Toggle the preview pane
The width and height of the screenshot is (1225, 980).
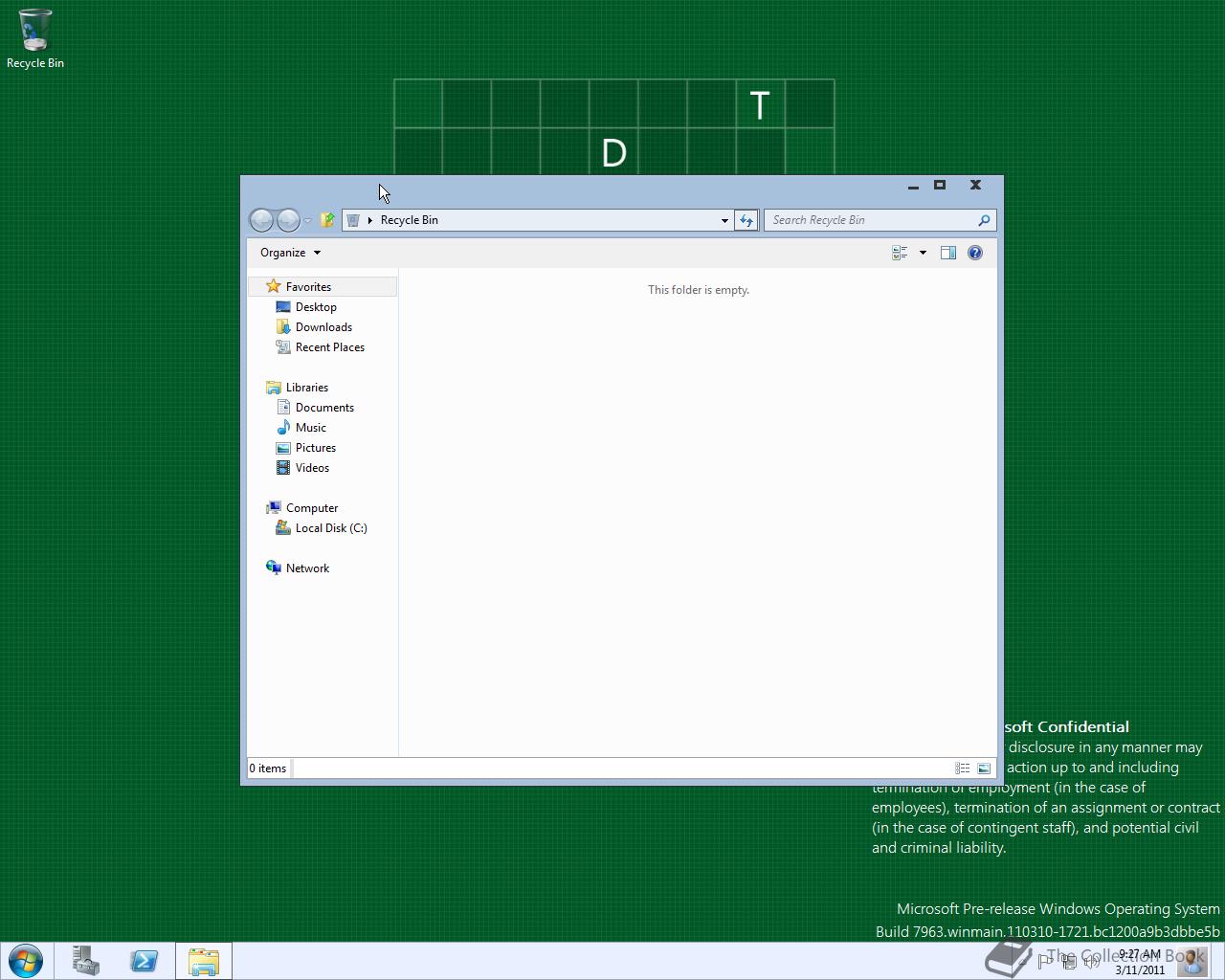point(948,253)
